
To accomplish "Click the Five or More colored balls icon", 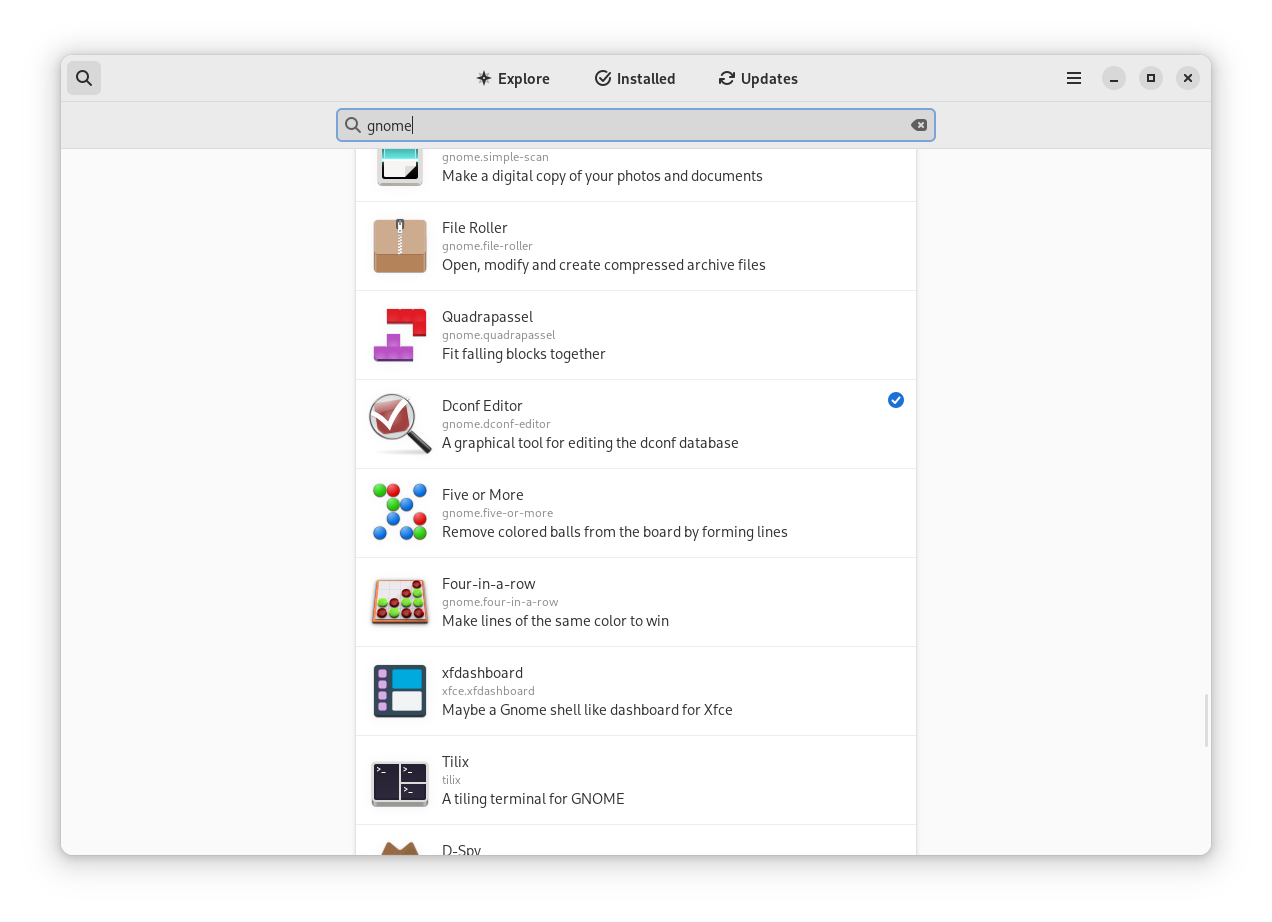I will click(400, 512).
